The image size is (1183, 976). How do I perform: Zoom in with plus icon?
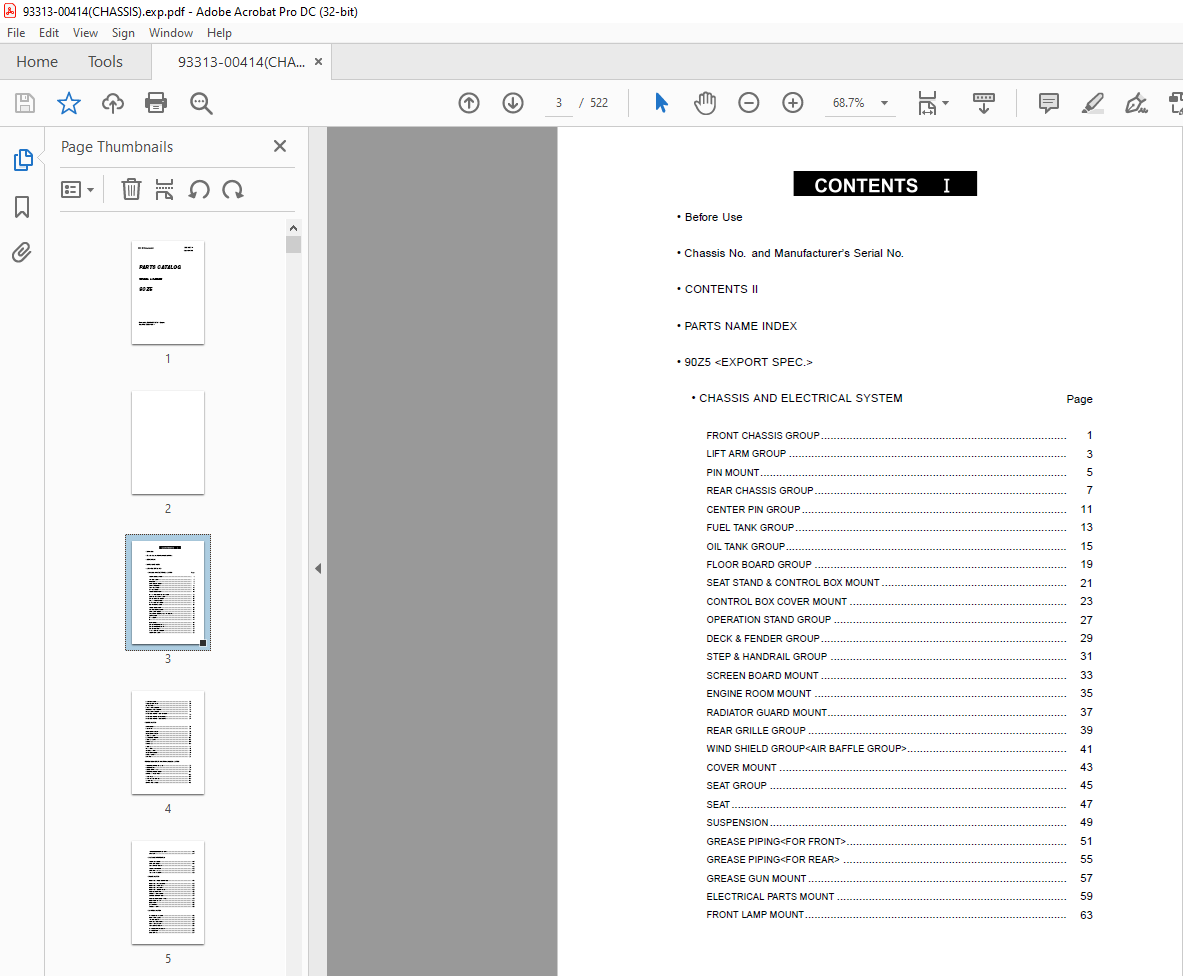(x=792, y=103)
